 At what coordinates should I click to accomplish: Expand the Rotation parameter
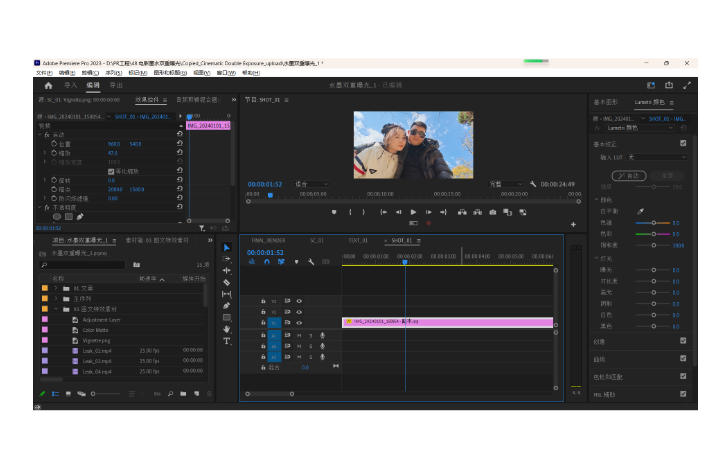click(45, 180)
